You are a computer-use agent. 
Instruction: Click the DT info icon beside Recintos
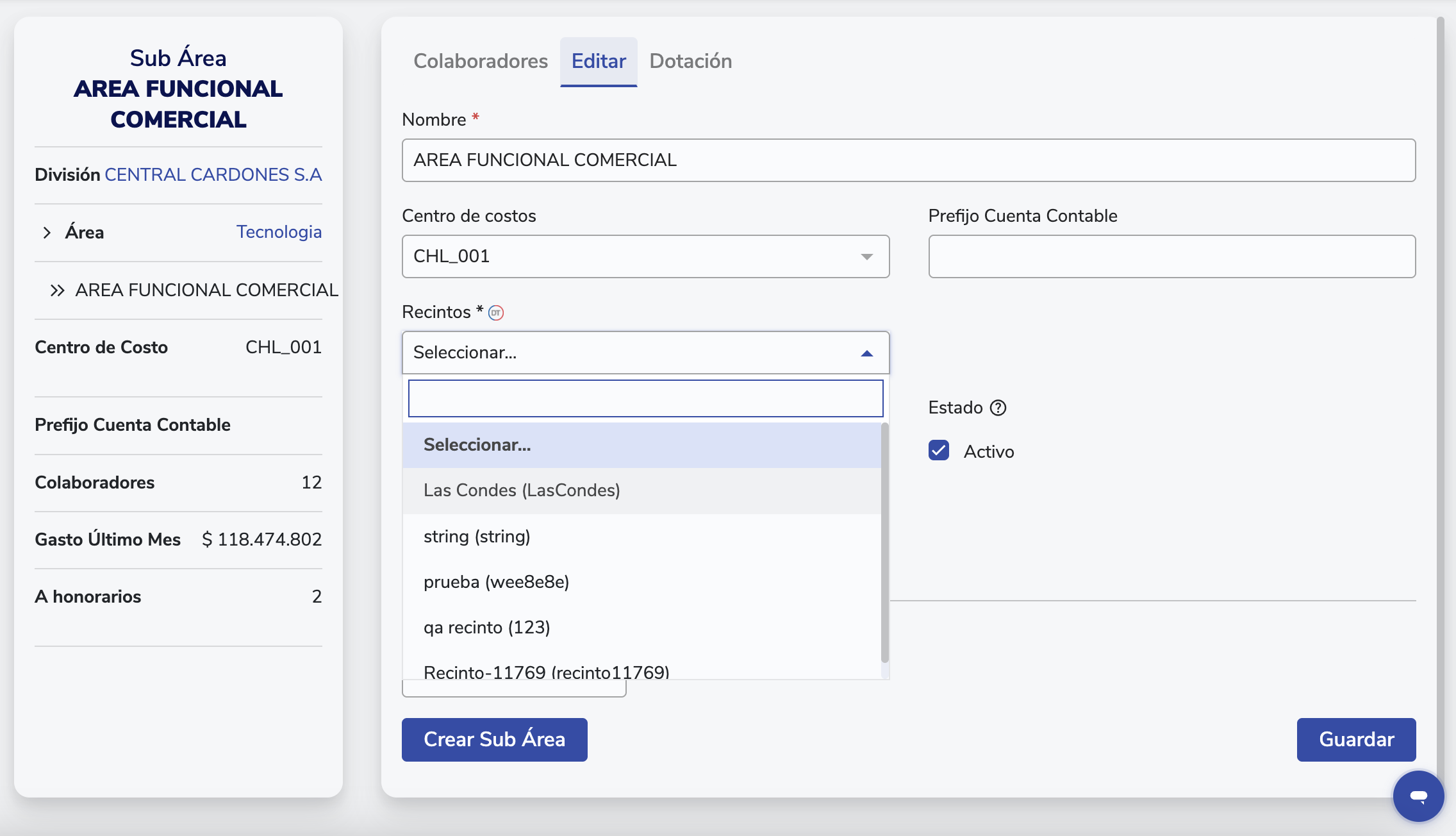click(496, 313)
